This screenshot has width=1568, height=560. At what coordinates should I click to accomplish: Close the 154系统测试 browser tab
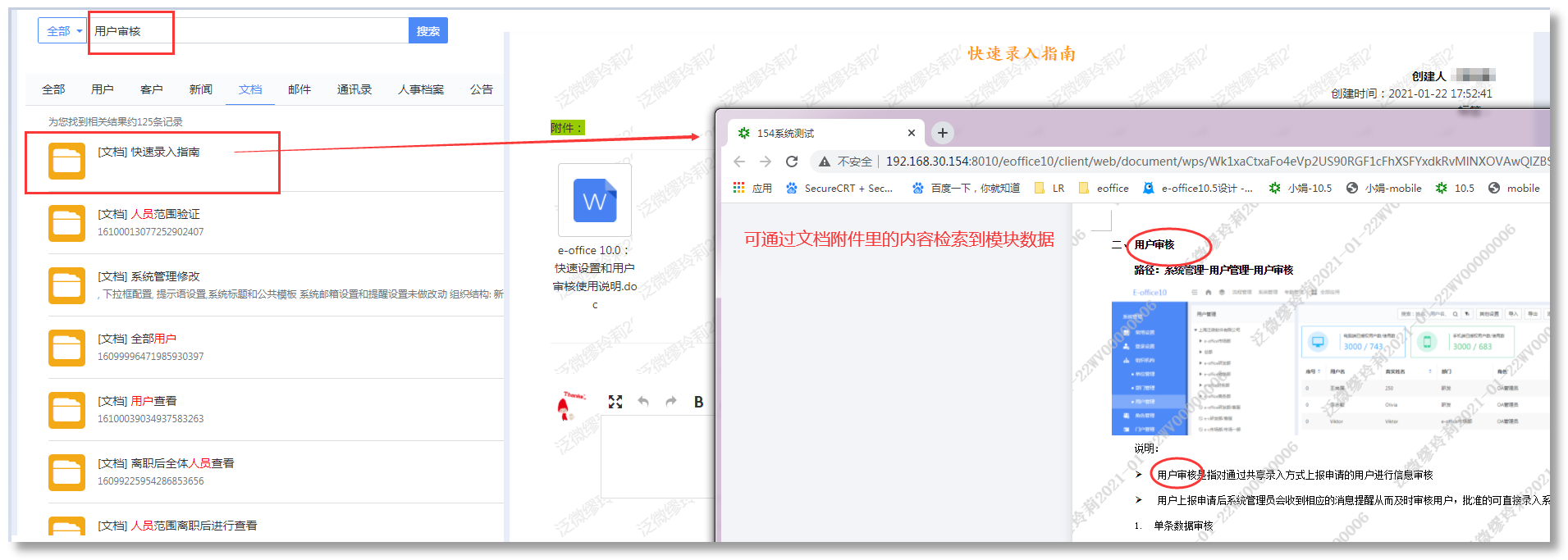(911, 133)
